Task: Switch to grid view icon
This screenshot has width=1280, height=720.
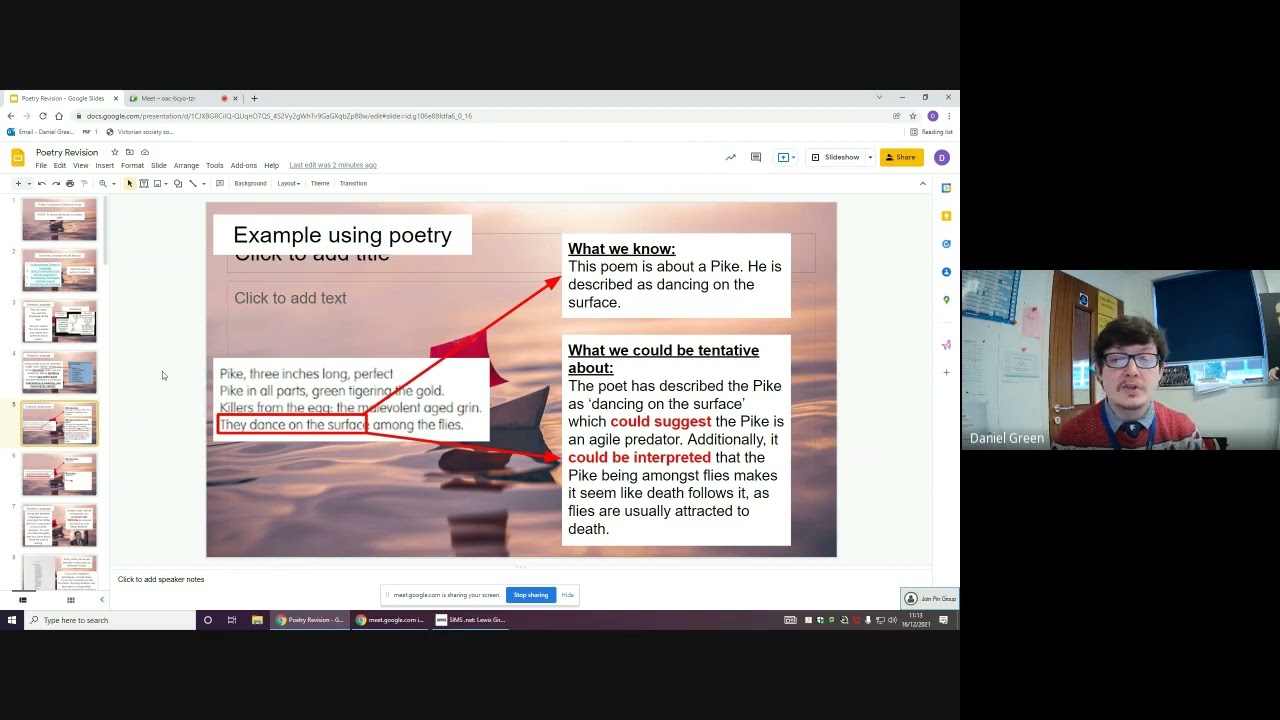Action: 70,600
